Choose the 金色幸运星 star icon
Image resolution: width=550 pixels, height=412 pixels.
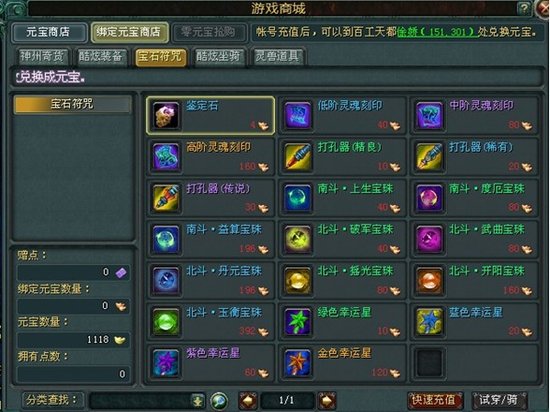(x=297, y=363)
